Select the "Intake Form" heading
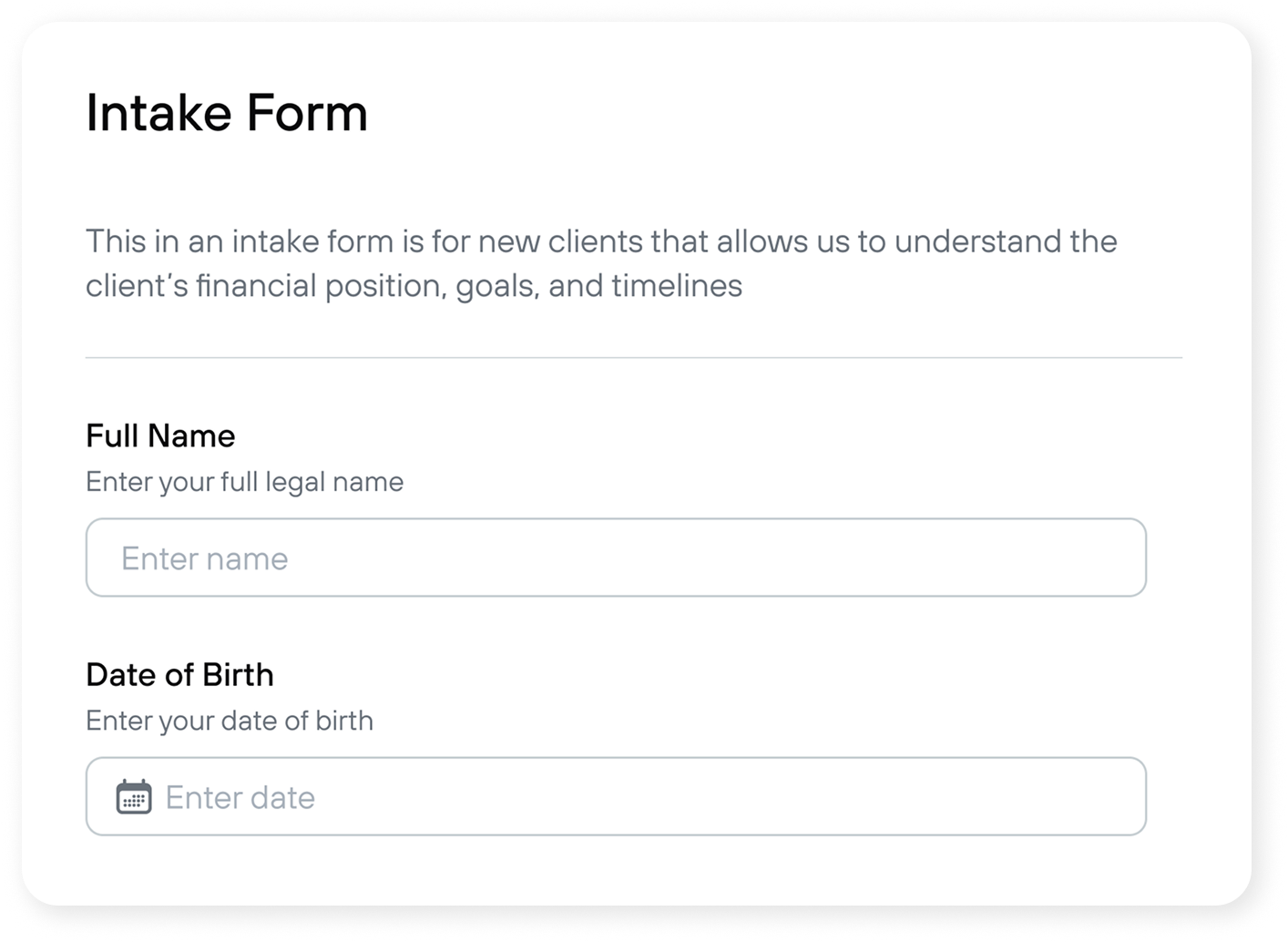Viewport: 1288px width, 942px height. pyautogui.click(x=227, y=113)
